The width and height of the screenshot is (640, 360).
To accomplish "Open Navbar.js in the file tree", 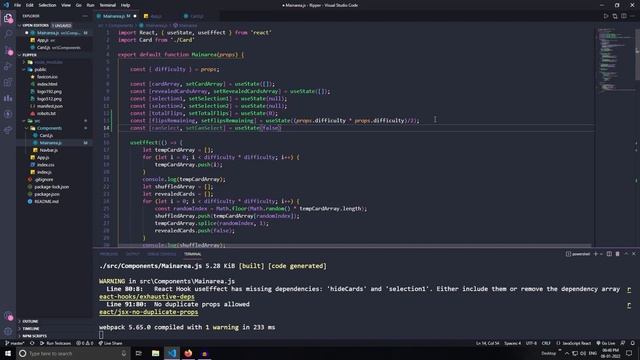I will [49, 150].
